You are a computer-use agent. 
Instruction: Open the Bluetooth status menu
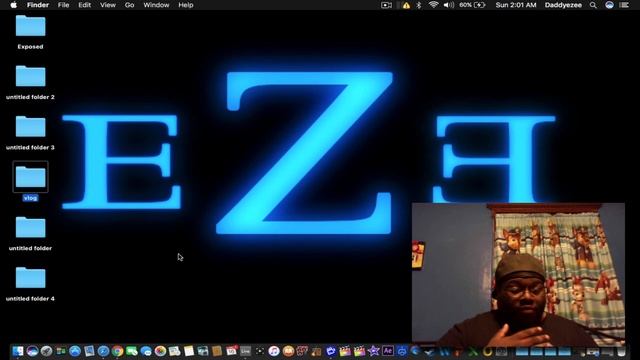[x=419, y=5]
